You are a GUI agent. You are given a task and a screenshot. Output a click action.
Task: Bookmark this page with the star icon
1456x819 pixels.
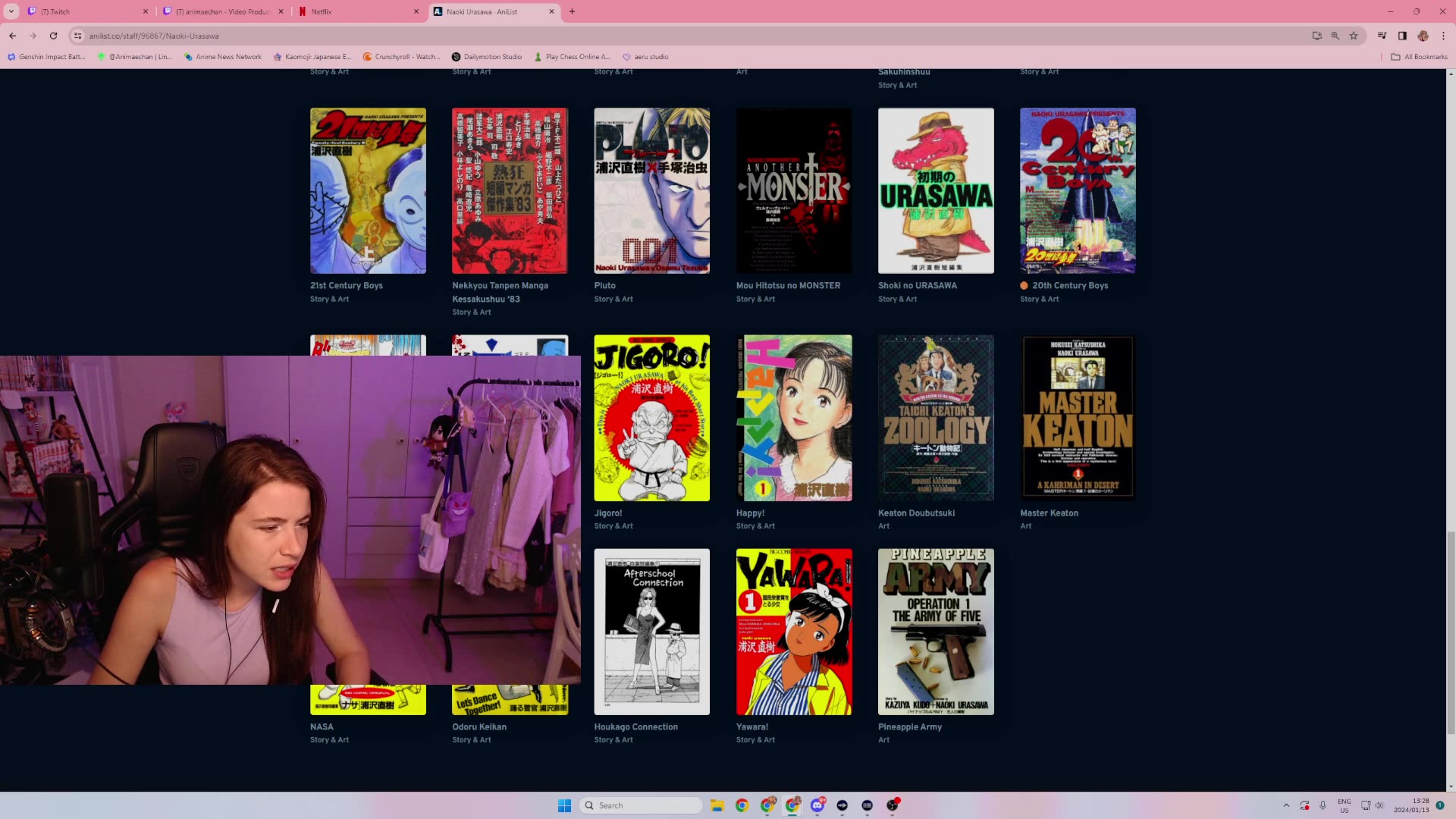1354,36
